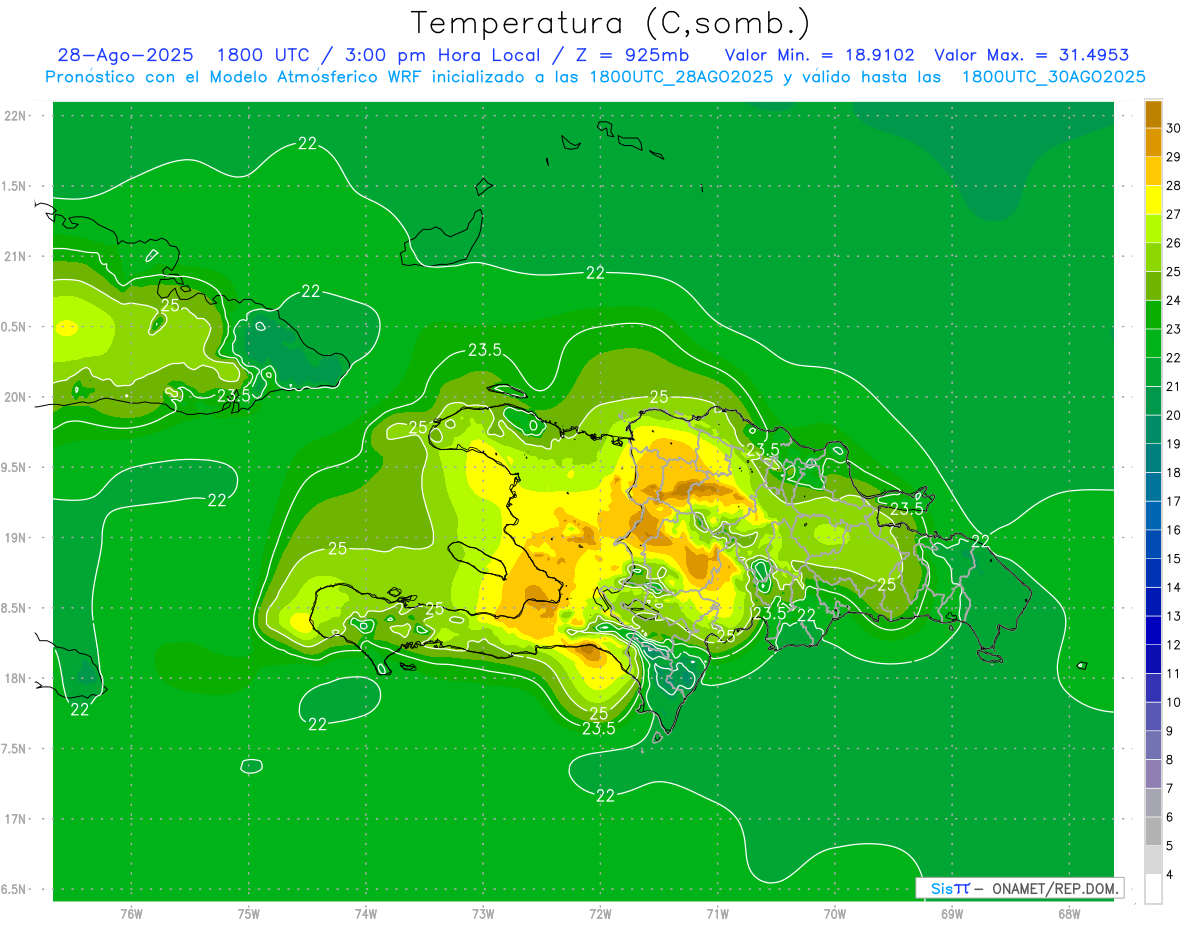Click longitude axis label '73W'
Screen dimensions: 1200x927
click(x=483, y=913)
